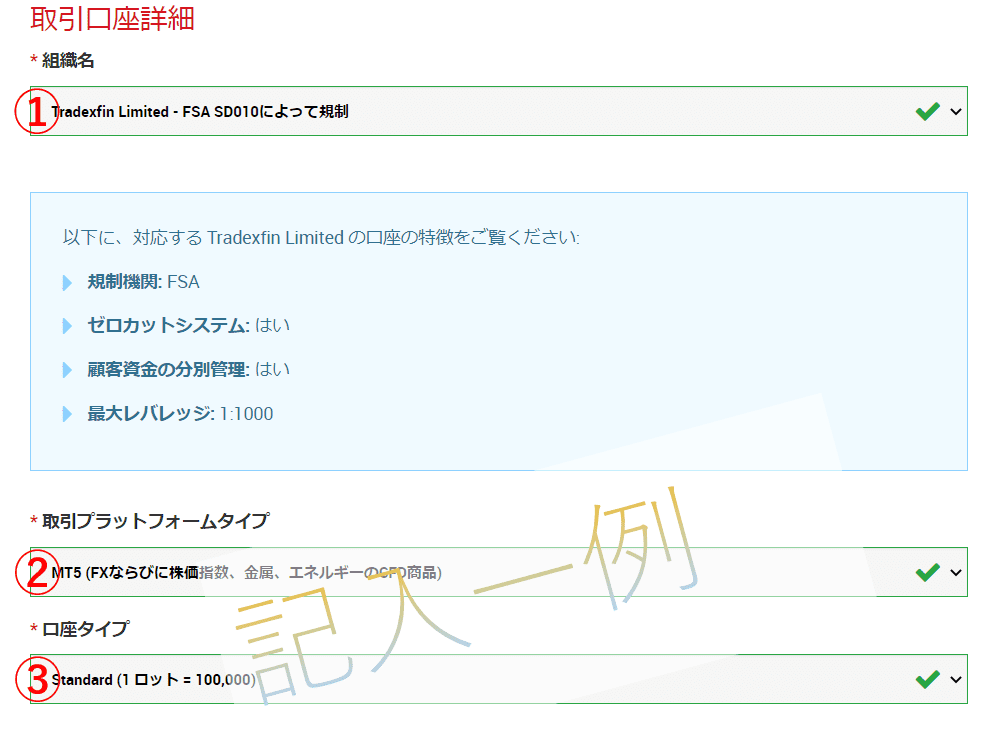Viewport: 981px width, 746px height.
Task: Click the blue arrow beside 最大レバレッジ
Action: 67,414
